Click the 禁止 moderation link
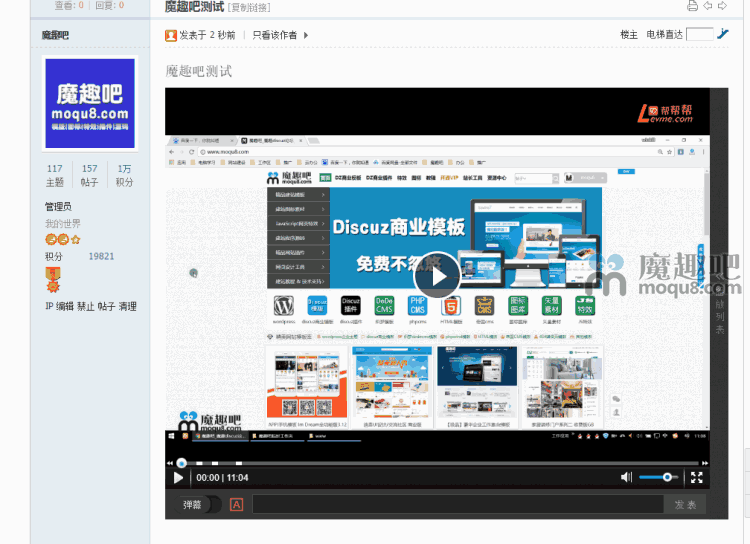750x544 pixels. pyautogui.click(x=86, y=306)
